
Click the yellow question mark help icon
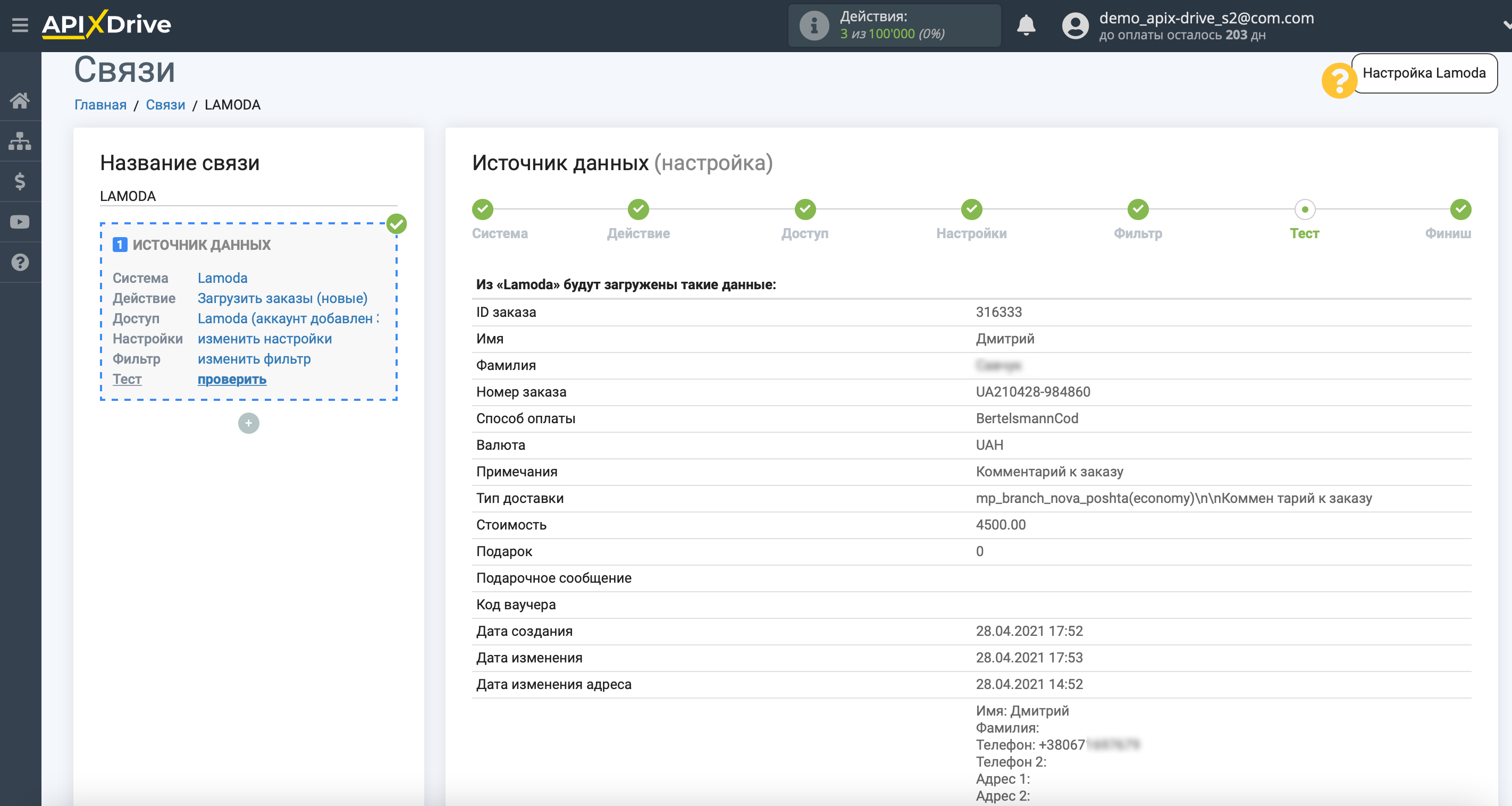pos(1339,80)
